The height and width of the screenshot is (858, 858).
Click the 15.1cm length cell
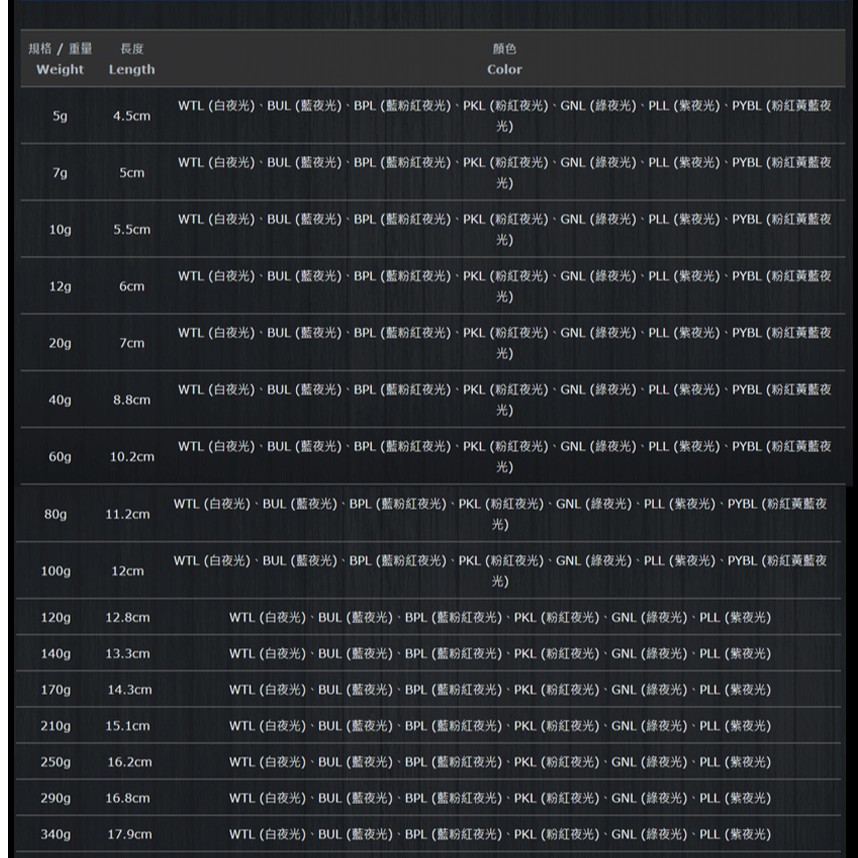coord(127,726)
